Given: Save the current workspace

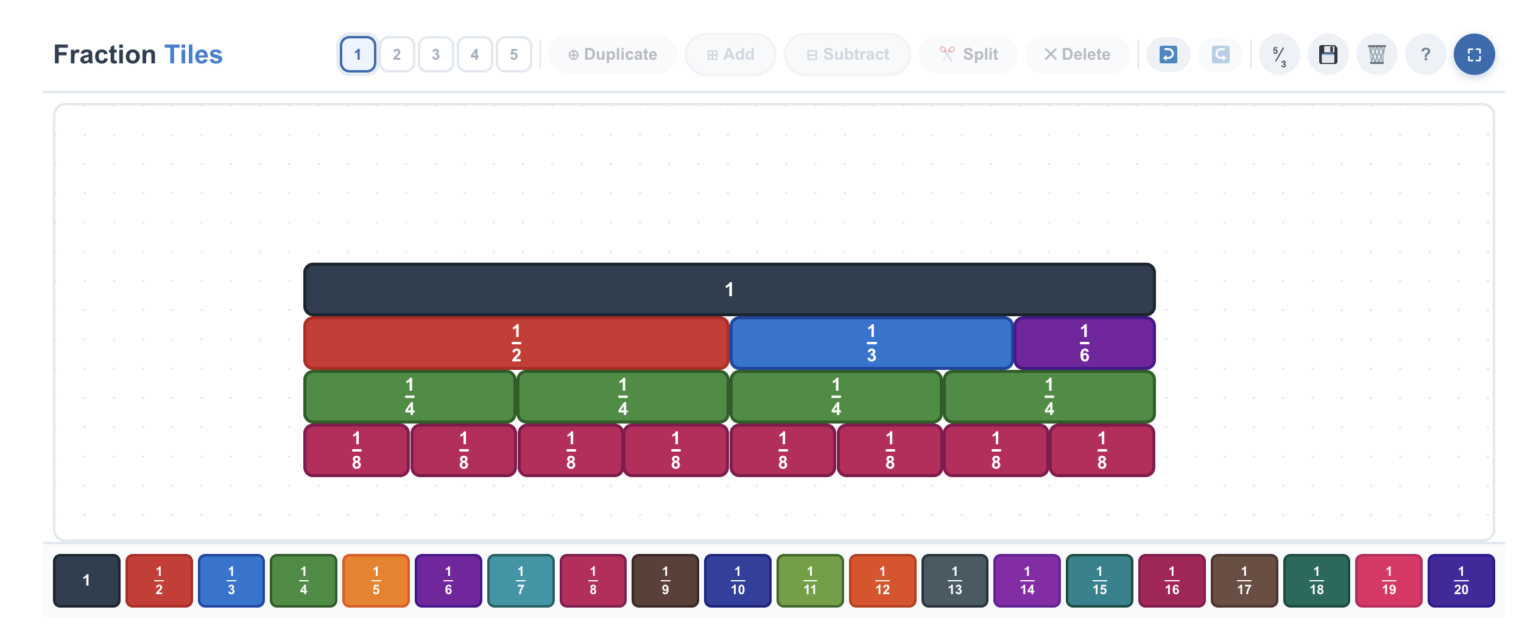Looking at the screenshot, I should tap(1328, 54).
